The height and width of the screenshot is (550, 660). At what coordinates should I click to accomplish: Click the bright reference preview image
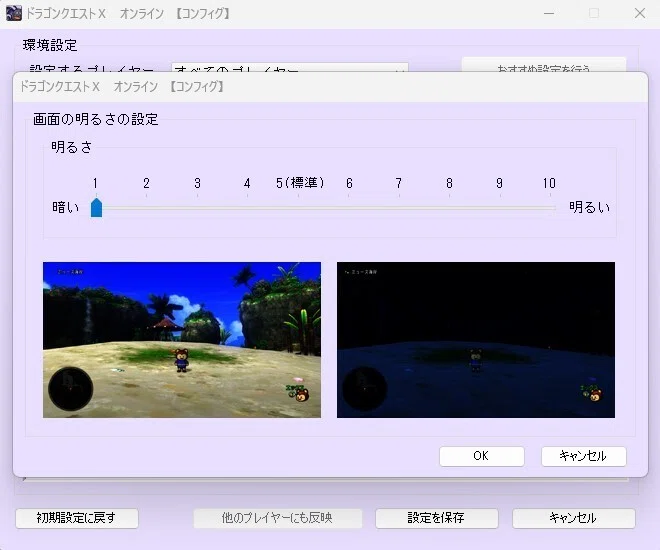click(182, 340)
